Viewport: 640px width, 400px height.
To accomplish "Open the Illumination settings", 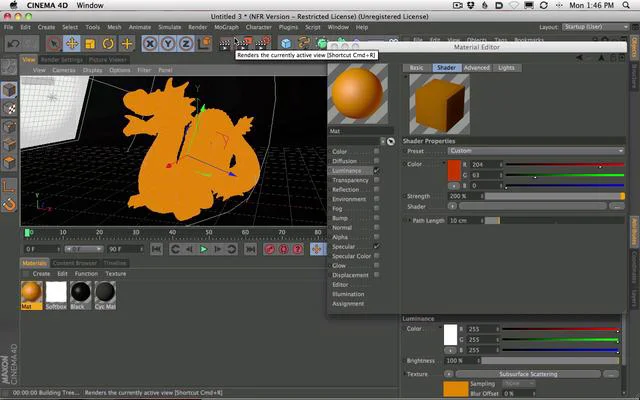I will [x=348, y=294].
